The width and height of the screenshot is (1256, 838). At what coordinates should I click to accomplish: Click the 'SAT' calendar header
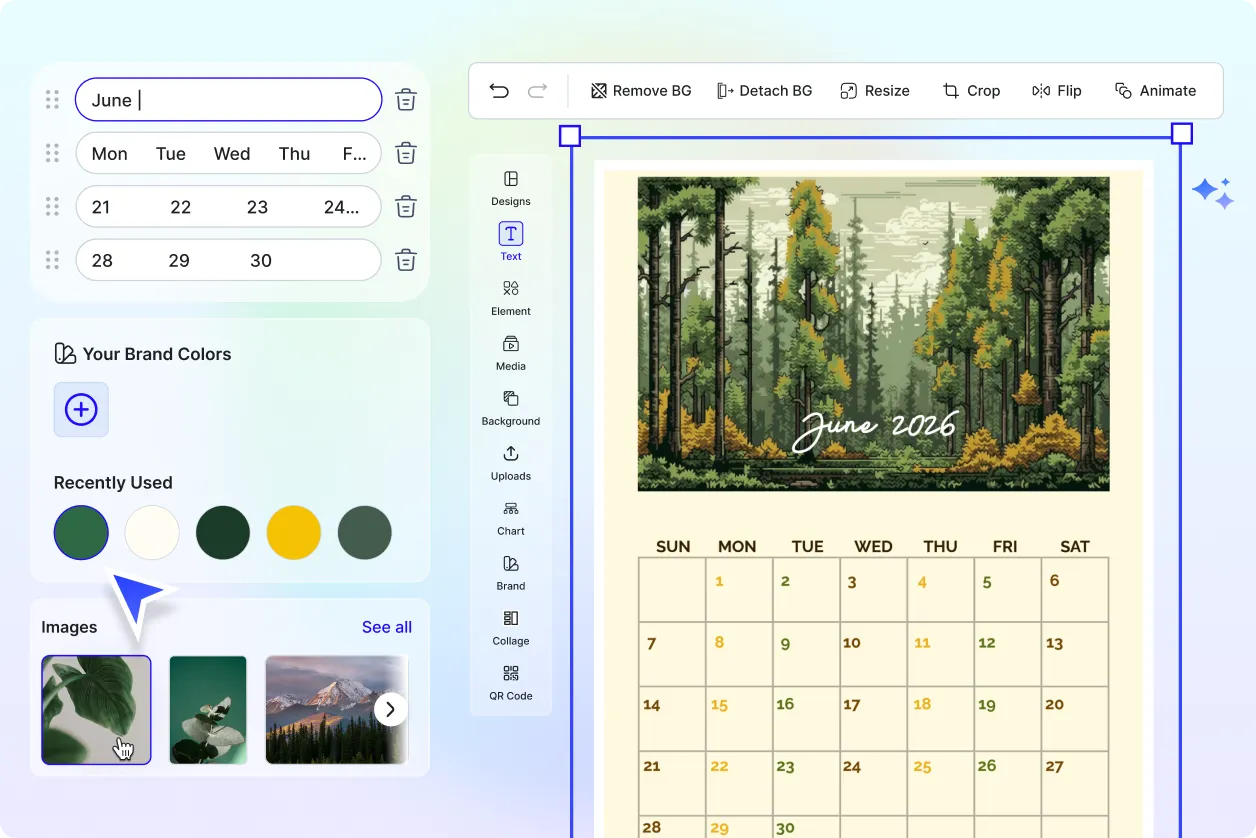[1075, 546]
